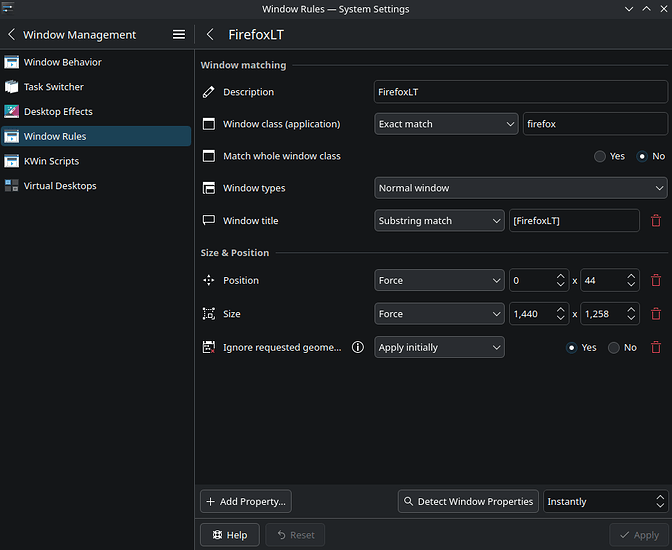Image resolution: width=672 pixels, height=550 pixels.
Task: Open the sidebar hamburger menu
Action: point(179,34)
